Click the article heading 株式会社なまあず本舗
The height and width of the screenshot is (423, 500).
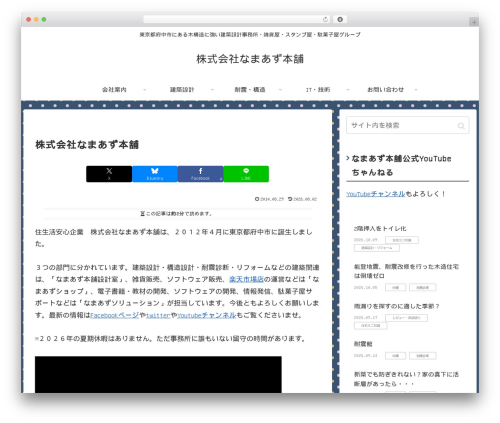click(87, 145)
